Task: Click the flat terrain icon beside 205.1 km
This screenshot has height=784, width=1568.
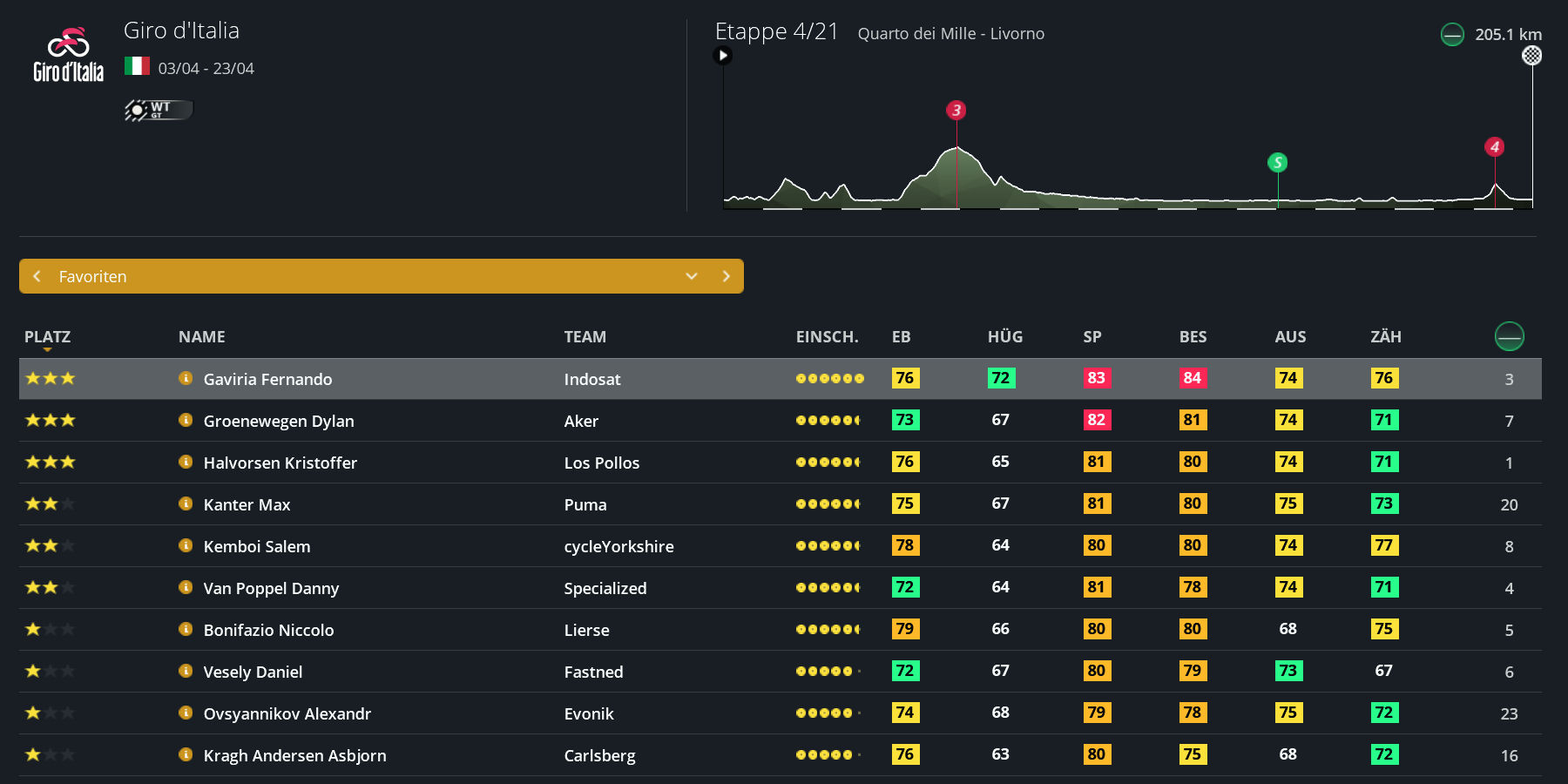Action: pyautogui.click(x=1452, y=35)
